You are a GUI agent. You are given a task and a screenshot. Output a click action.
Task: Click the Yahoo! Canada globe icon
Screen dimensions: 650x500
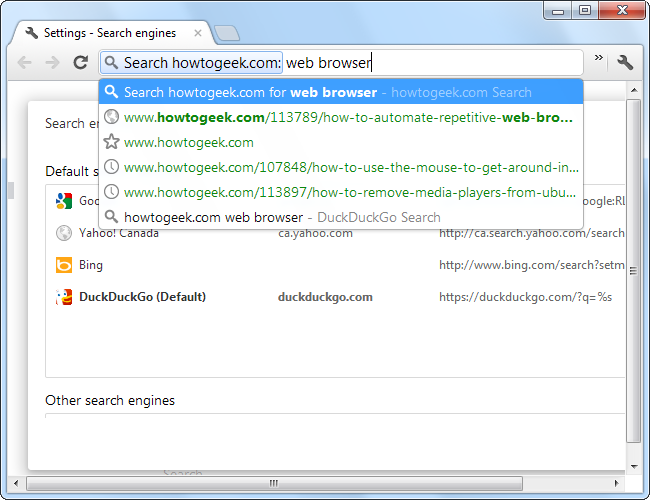click(64, 233)
